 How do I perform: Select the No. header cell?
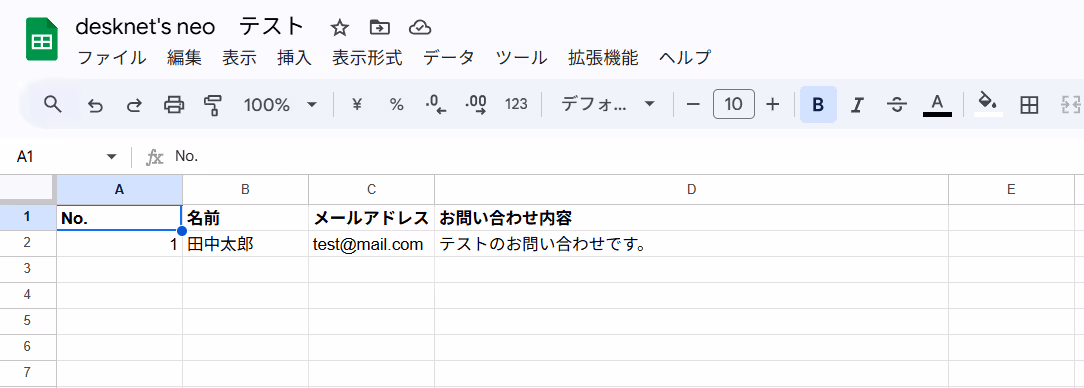120,218
